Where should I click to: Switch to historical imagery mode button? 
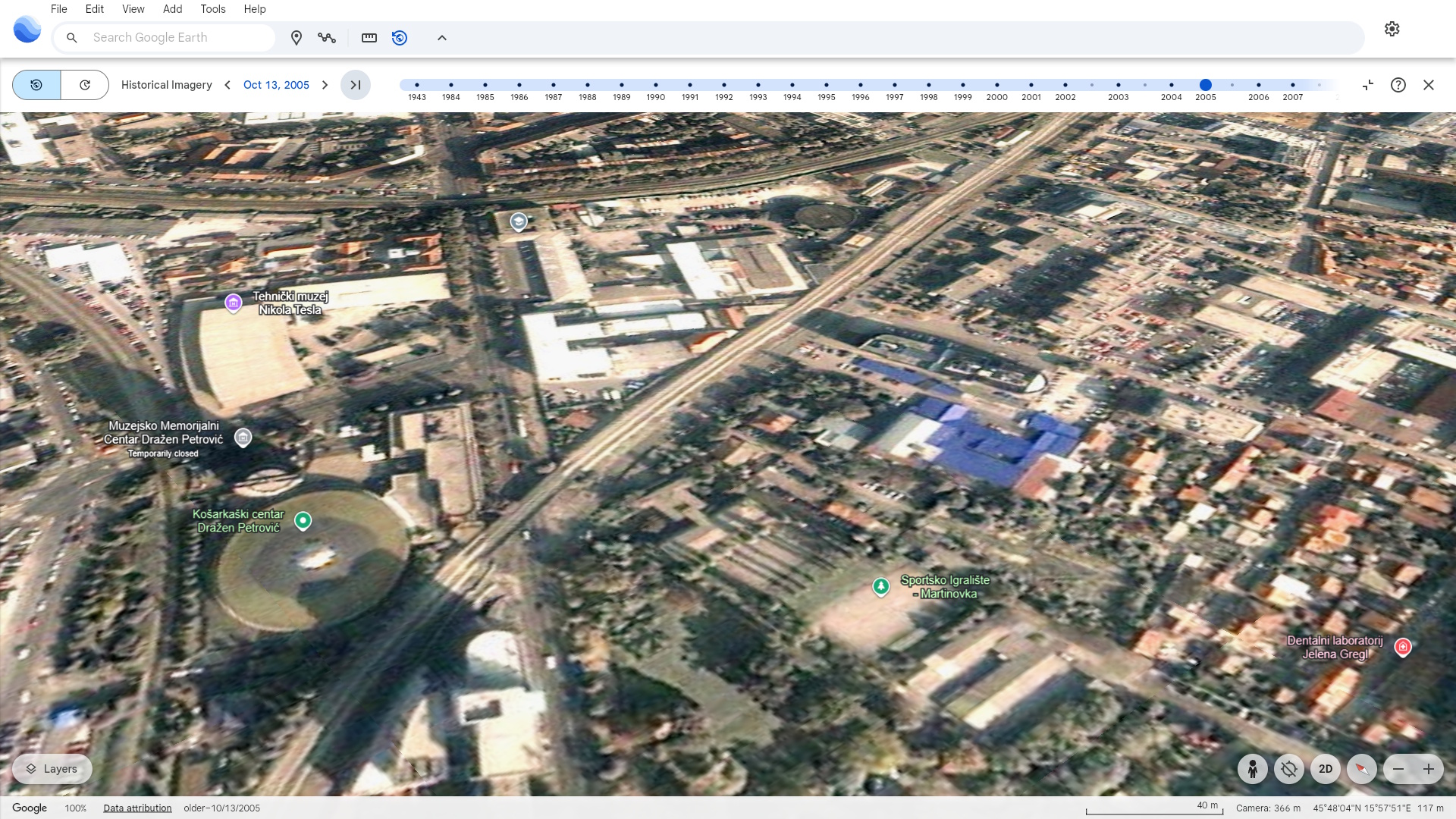pyautogui.click(x=36, y=85)
